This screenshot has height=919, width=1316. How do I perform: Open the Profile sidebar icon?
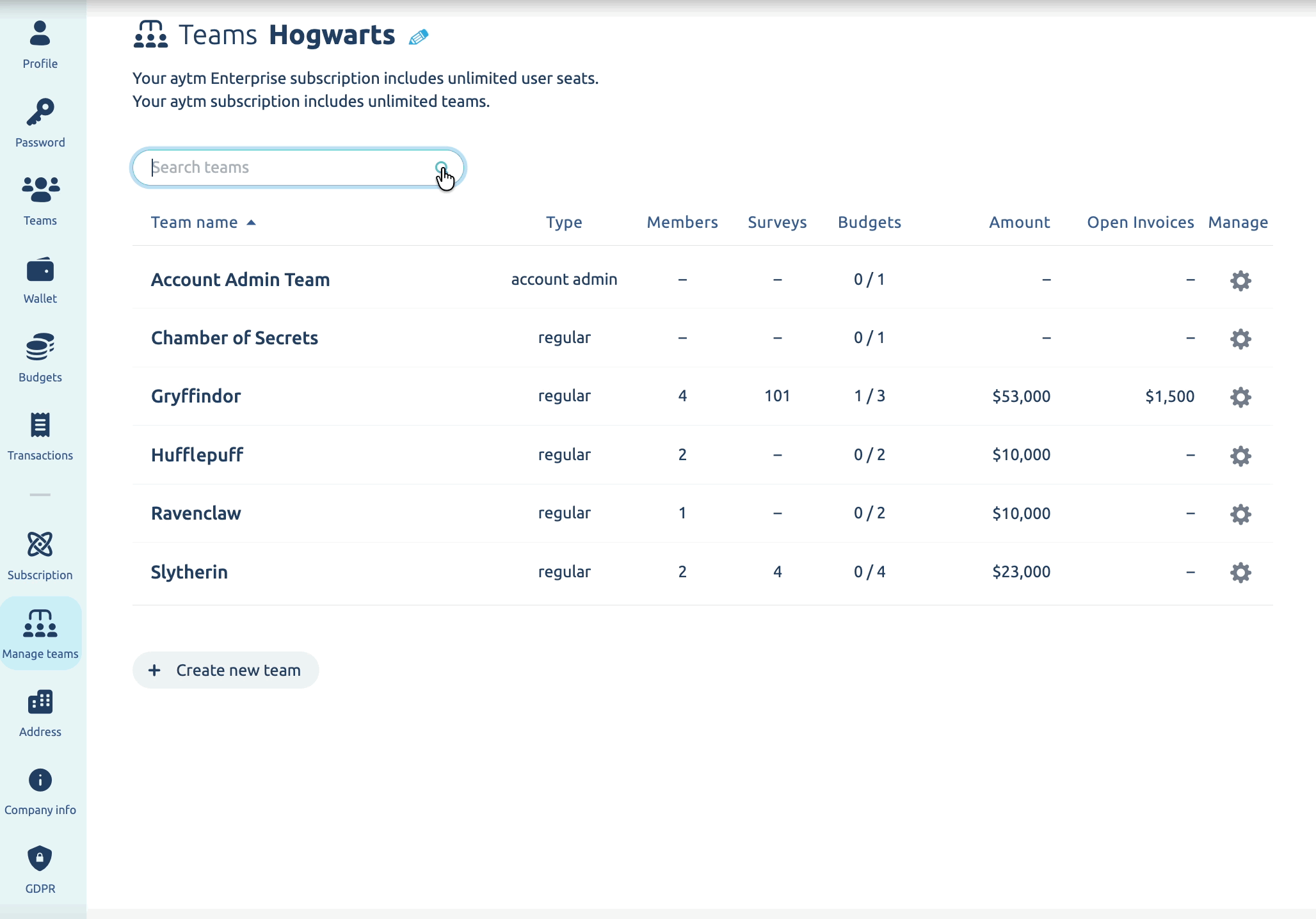pos(40,34)
